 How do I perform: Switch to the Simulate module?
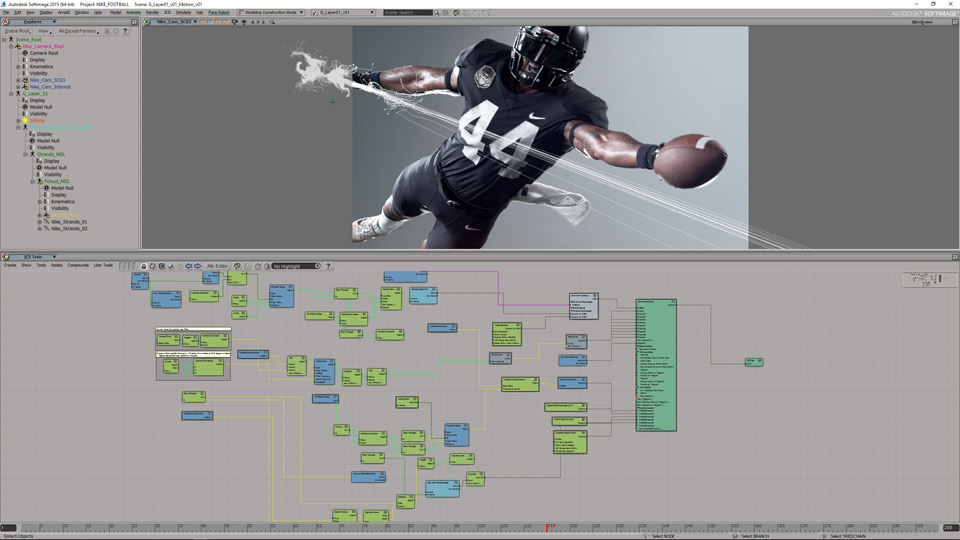pyautogui.click(x=183, y=12)
